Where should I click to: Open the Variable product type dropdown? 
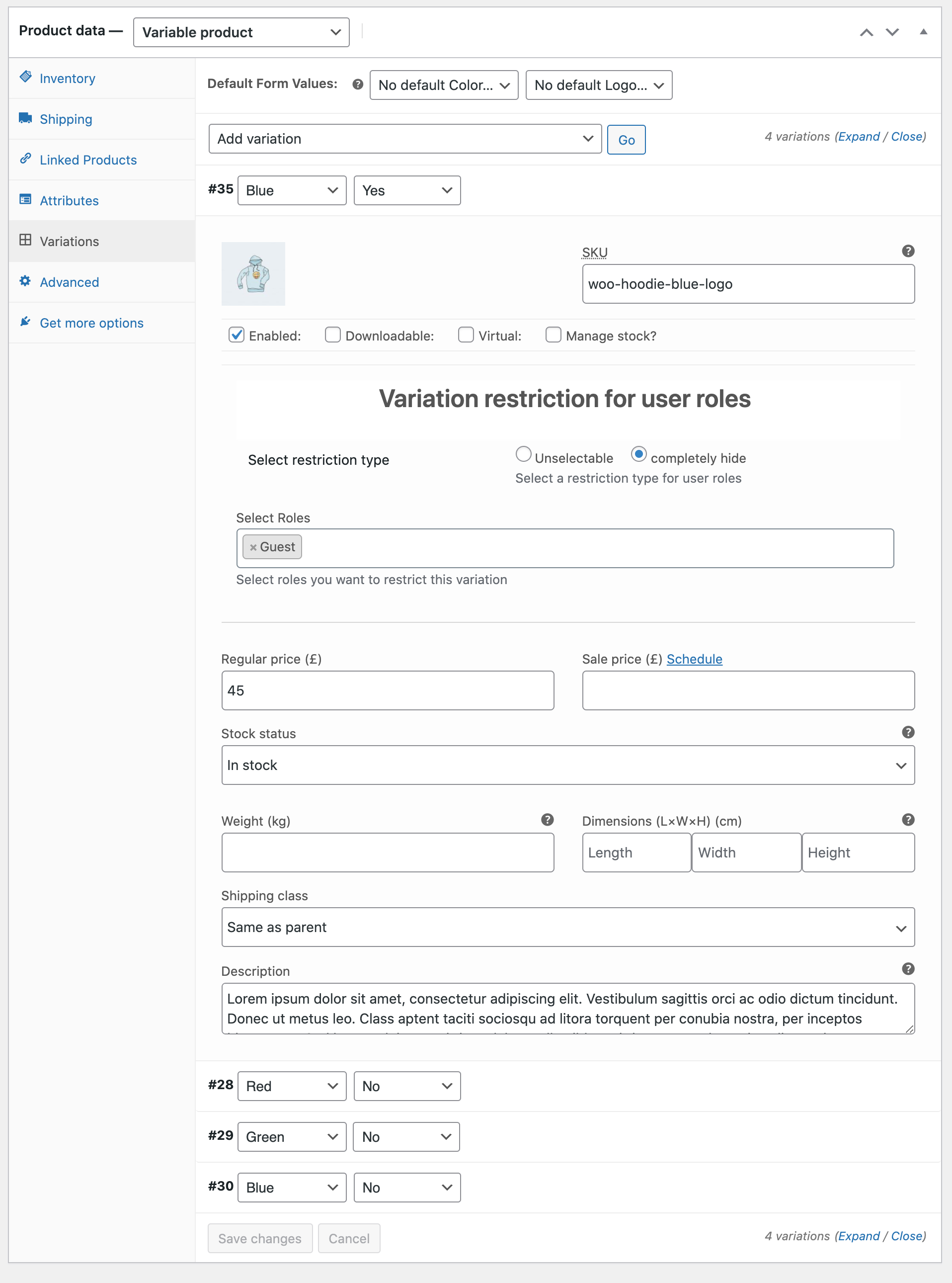click(241, 32)
